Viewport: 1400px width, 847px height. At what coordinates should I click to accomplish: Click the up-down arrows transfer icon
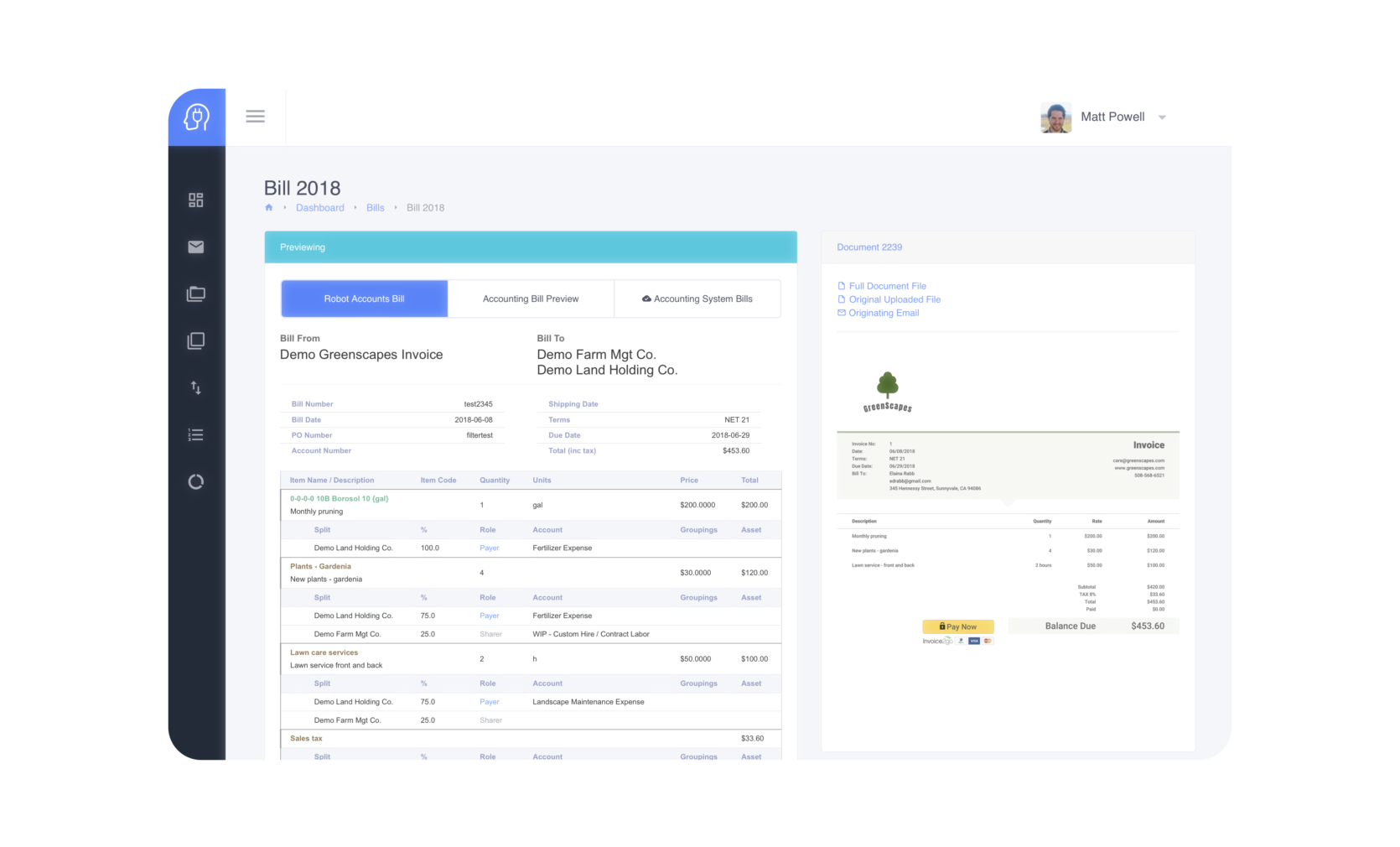(196, 387)
